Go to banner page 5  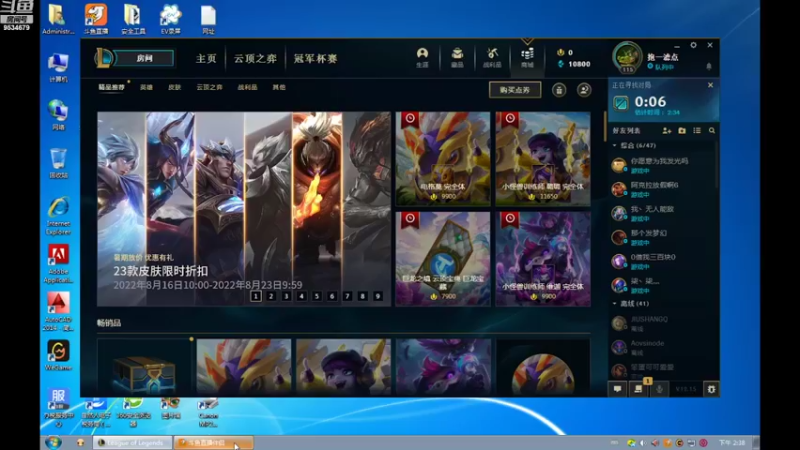pos(317,296)
